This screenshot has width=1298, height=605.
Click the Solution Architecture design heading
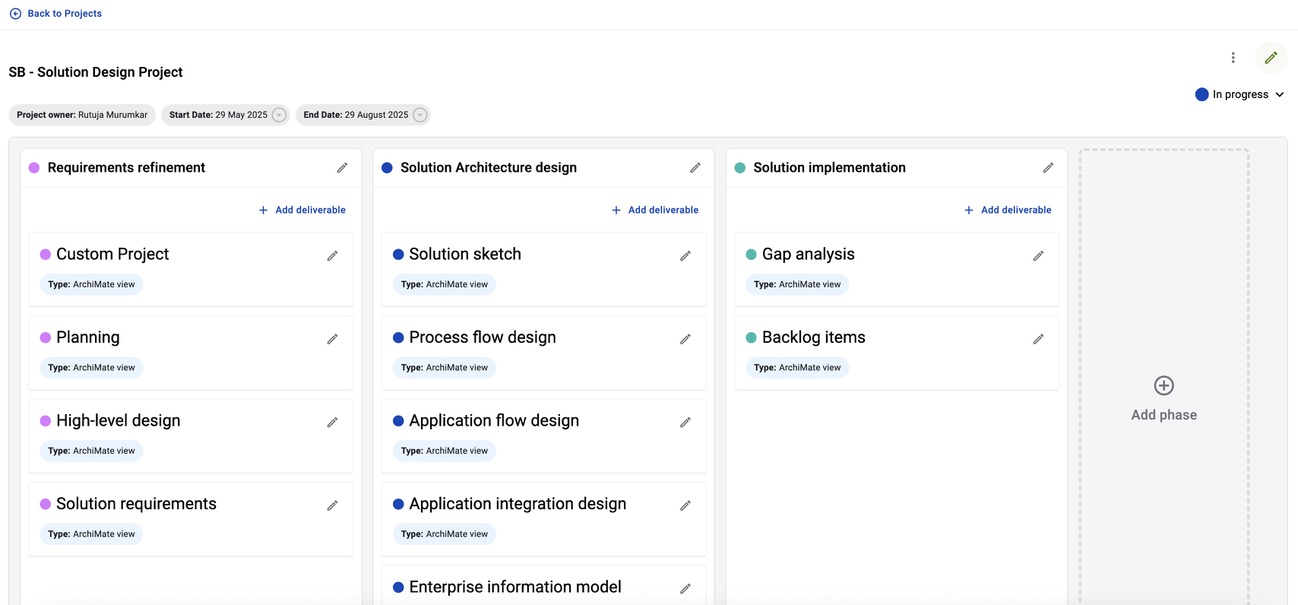(x=488, y=168)
